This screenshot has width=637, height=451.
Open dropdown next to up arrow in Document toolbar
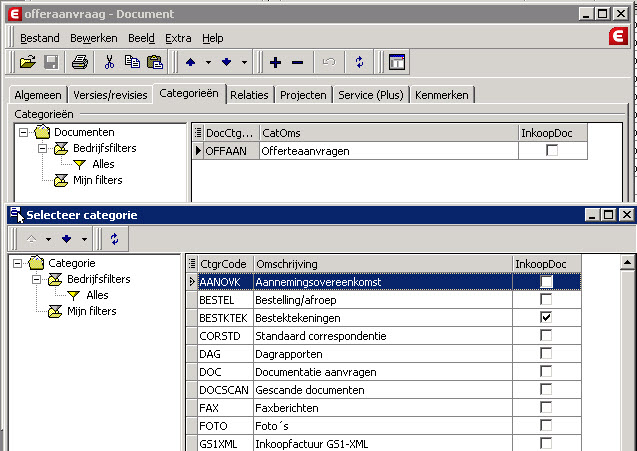click(208, 62)
